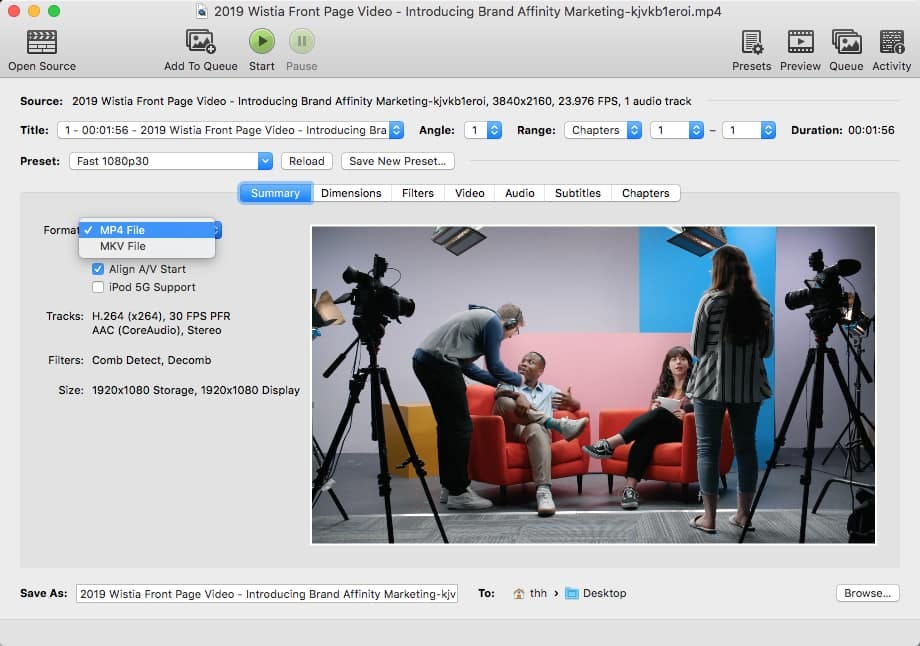Click the Desktop folder icon in save path
This screenshot has height=646, width=920.
click(x=572, y=594)
